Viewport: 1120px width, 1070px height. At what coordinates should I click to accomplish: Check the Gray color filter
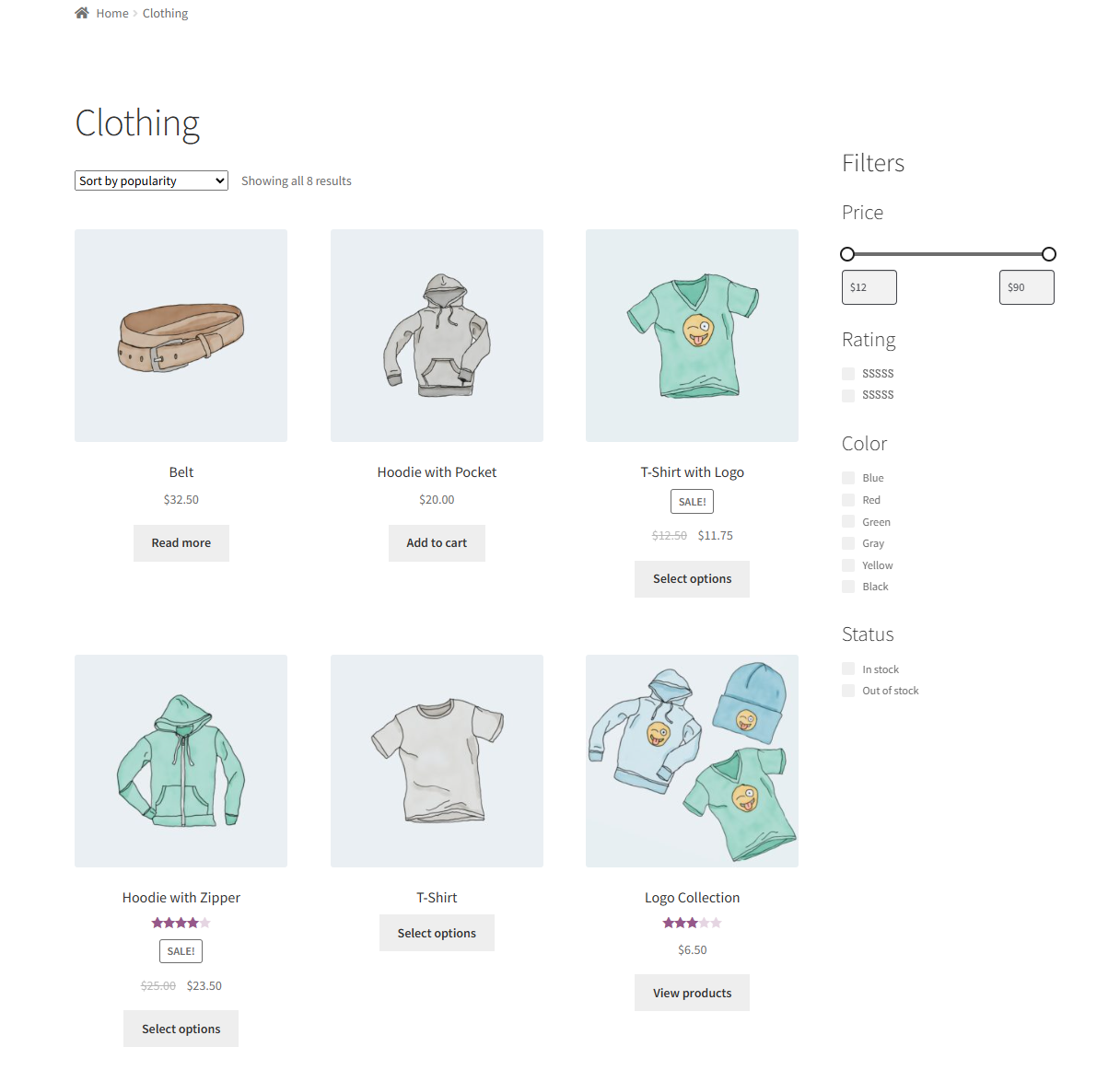[848, 543]
